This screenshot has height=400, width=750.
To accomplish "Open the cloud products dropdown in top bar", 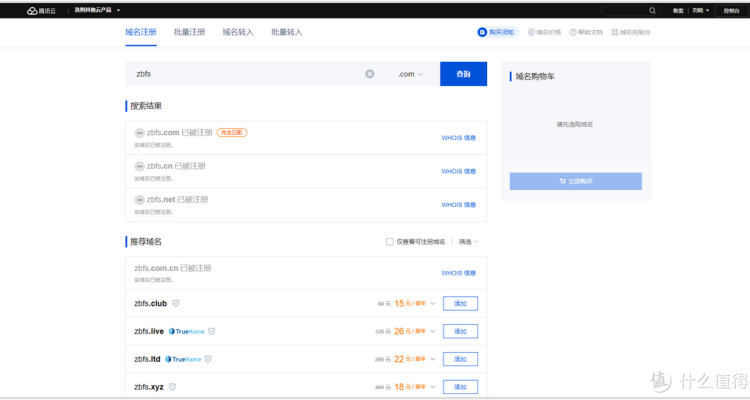I will [x=97, y=10].
